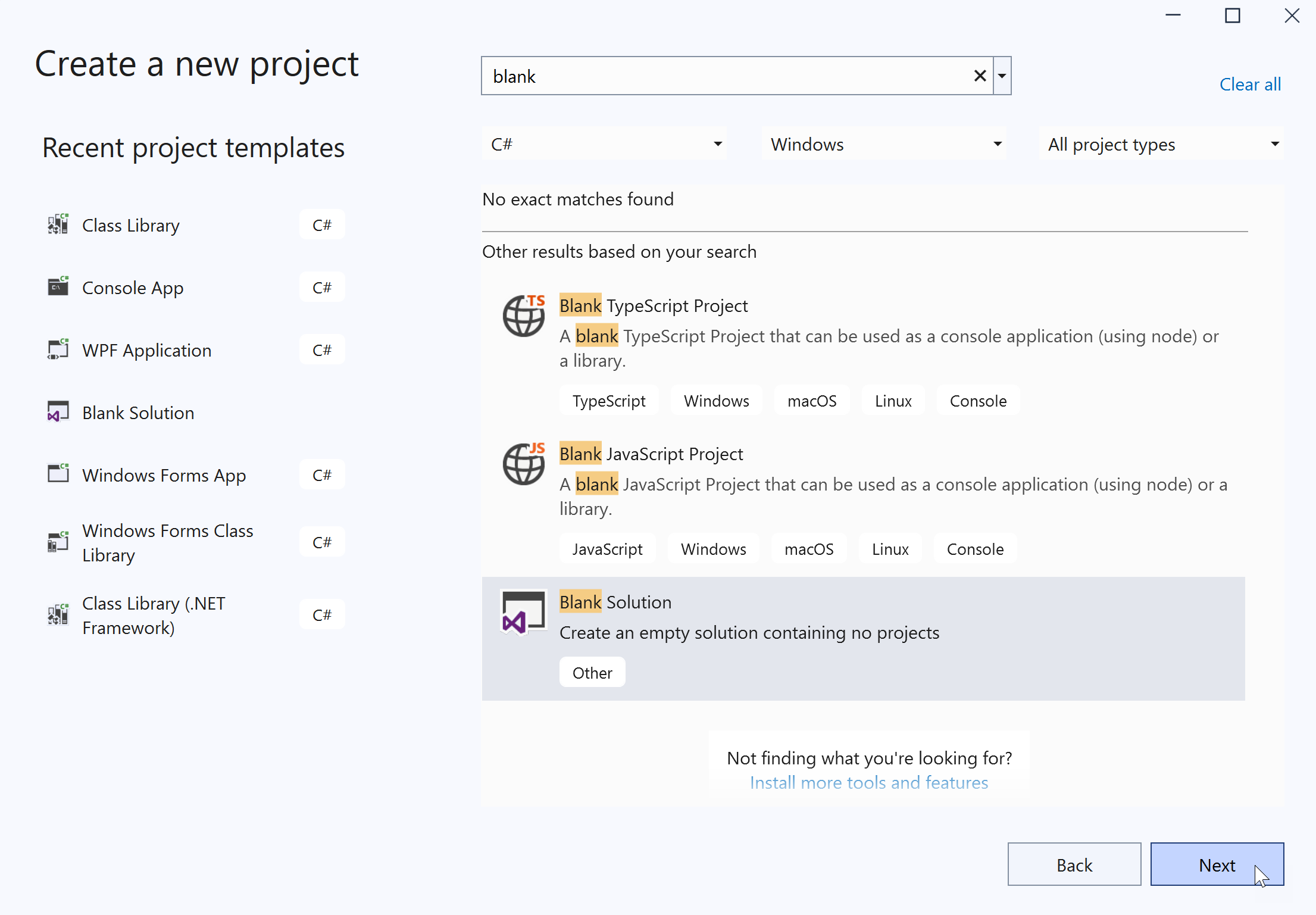Expand the All project types dropdown

point(1161,144)
